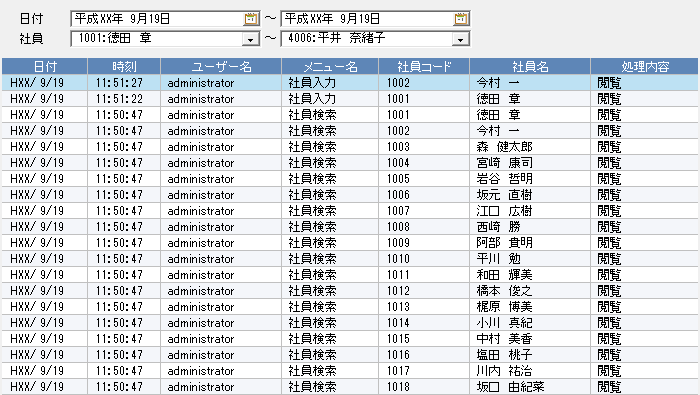Select employee name 小川 真紀
The width and height of the screenshot is (700, 395).
530,323
